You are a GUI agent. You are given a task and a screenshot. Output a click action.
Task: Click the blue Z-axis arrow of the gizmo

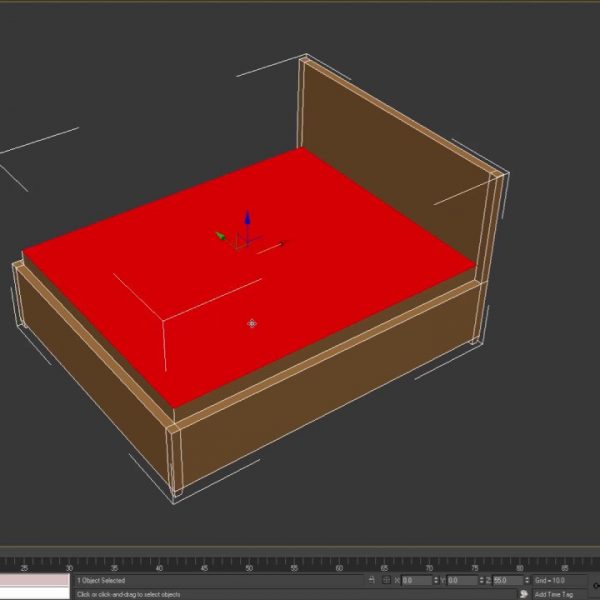coord(248,219)
